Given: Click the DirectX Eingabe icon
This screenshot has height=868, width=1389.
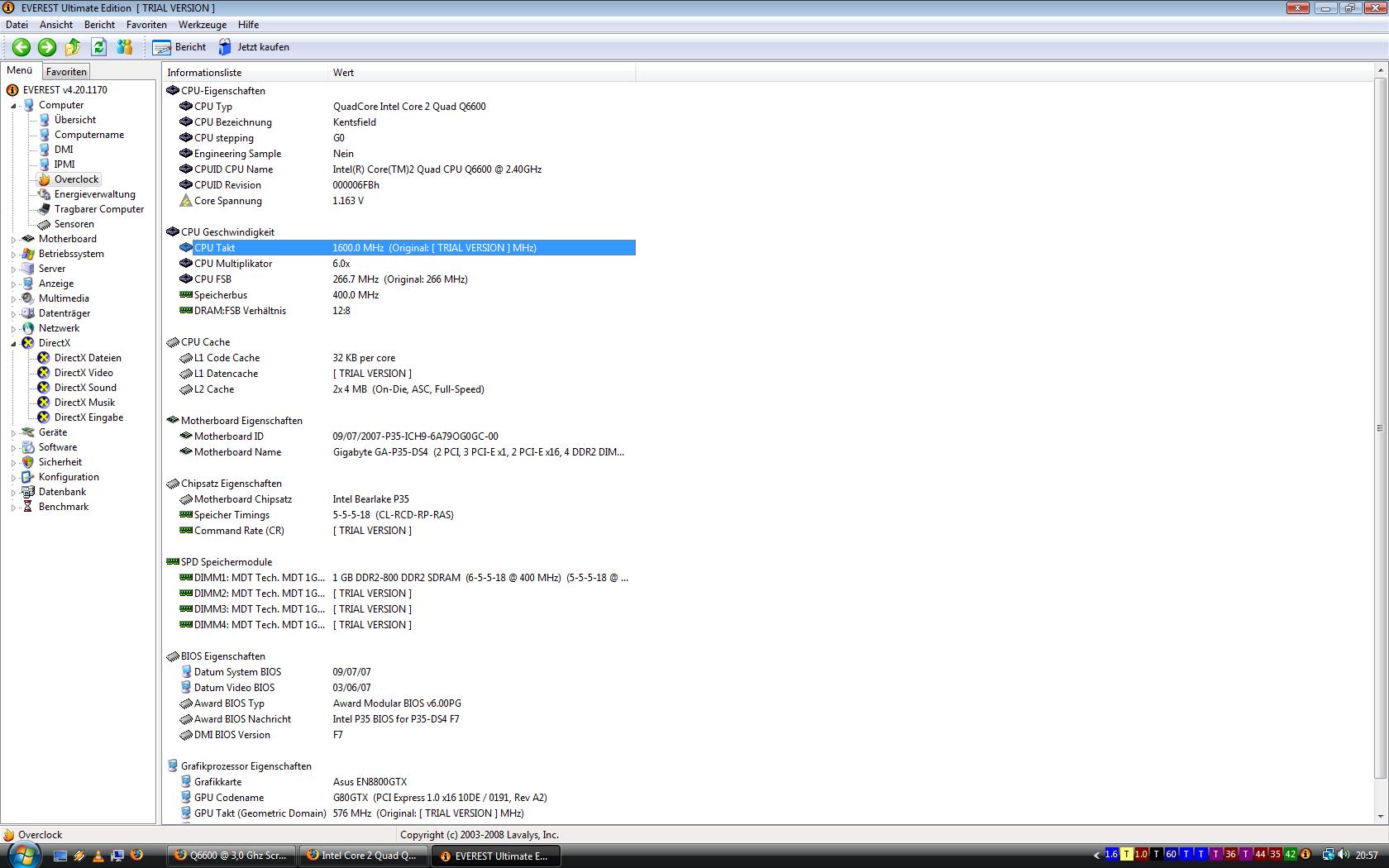Looking at the screenshot, I should click(x=44, y=417).
